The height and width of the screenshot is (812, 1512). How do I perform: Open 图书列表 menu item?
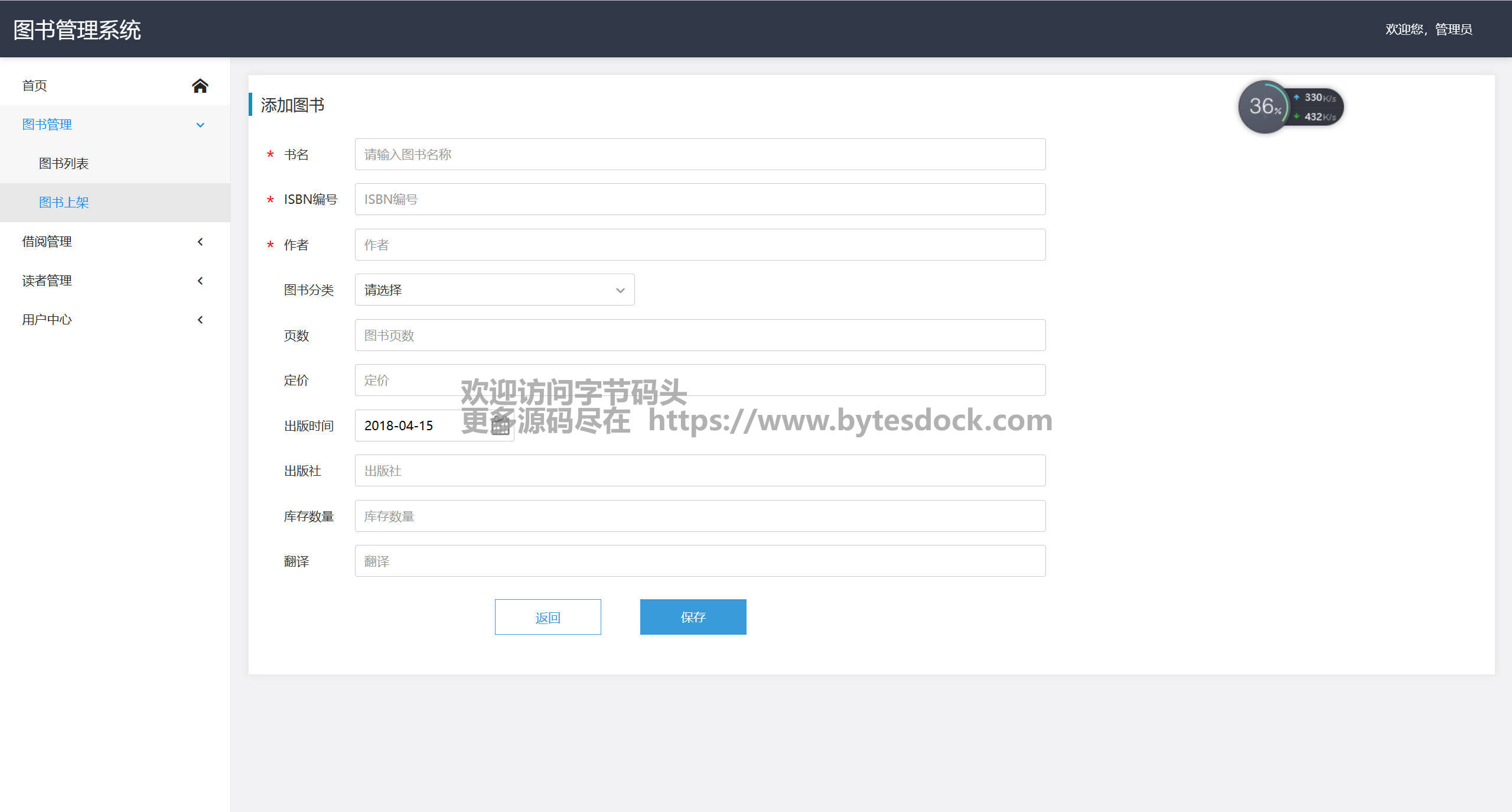[x=64, y=164]
